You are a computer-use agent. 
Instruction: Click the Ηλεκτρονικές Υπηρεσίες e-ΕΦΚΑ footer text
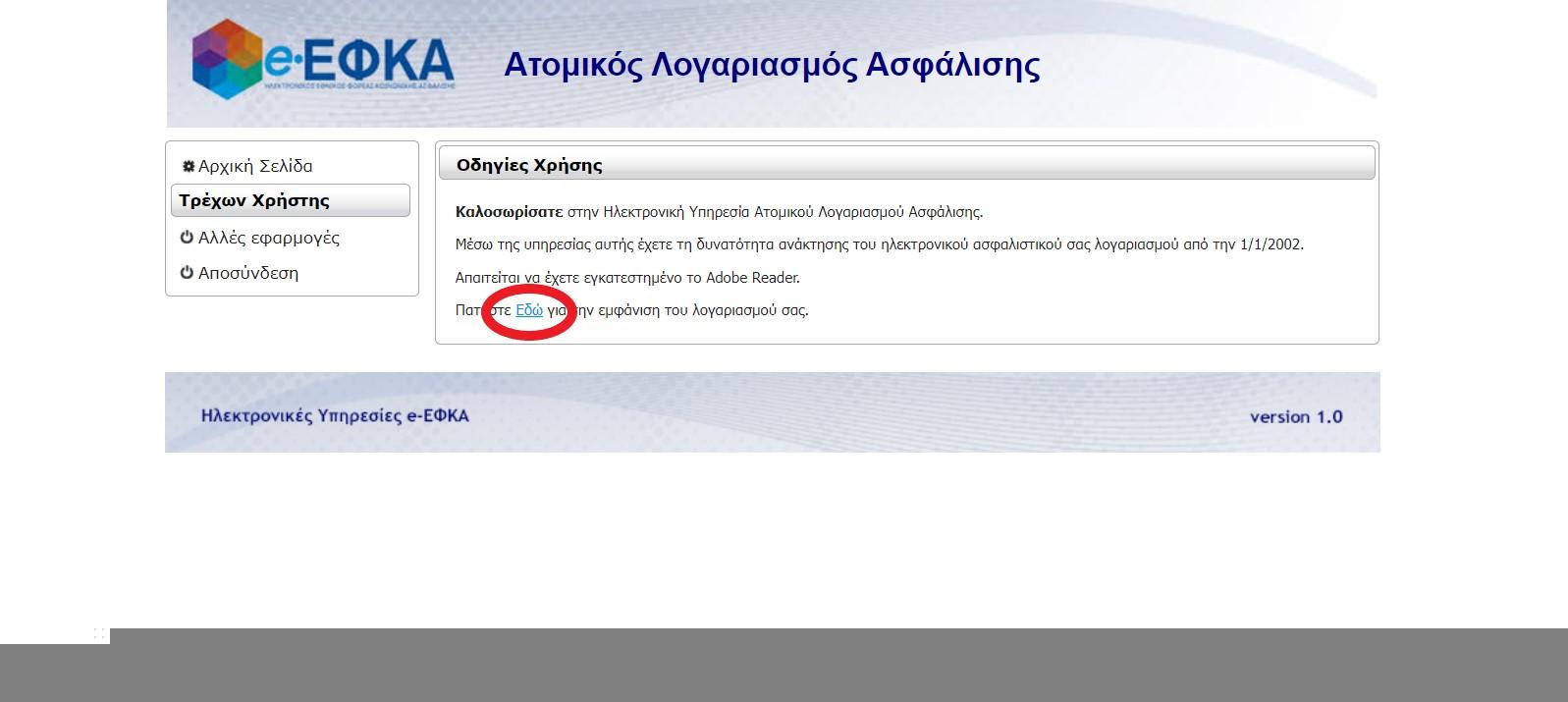point(335,415)
